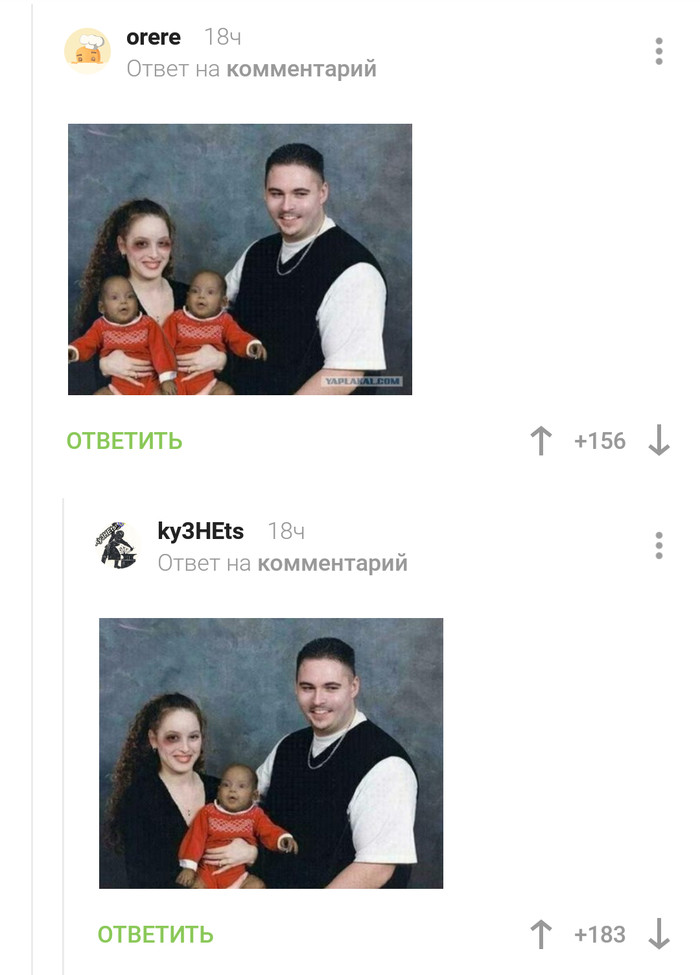The height and width of the screenshot is (975, 700).
Task: Go to the parent комментарий from the ky3HEts reply
Action: [333, 563]
